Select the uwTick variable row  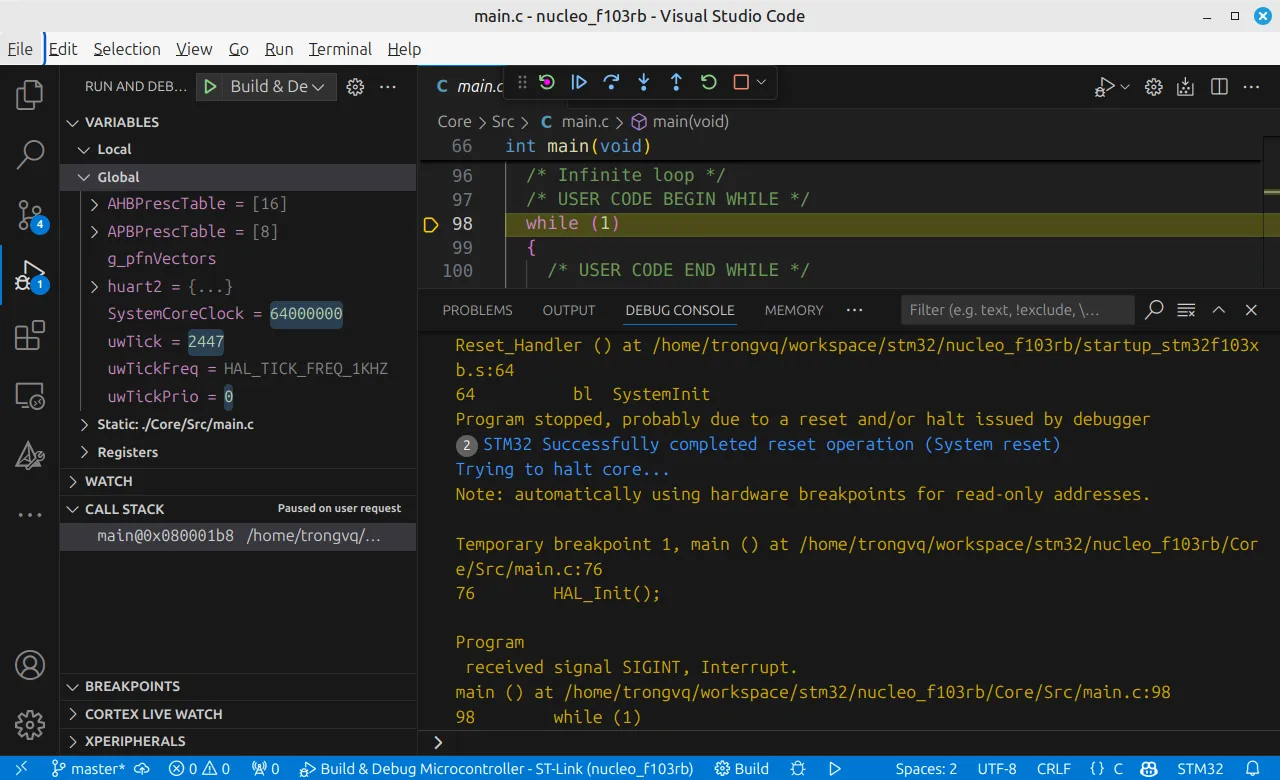pos(238,342)
